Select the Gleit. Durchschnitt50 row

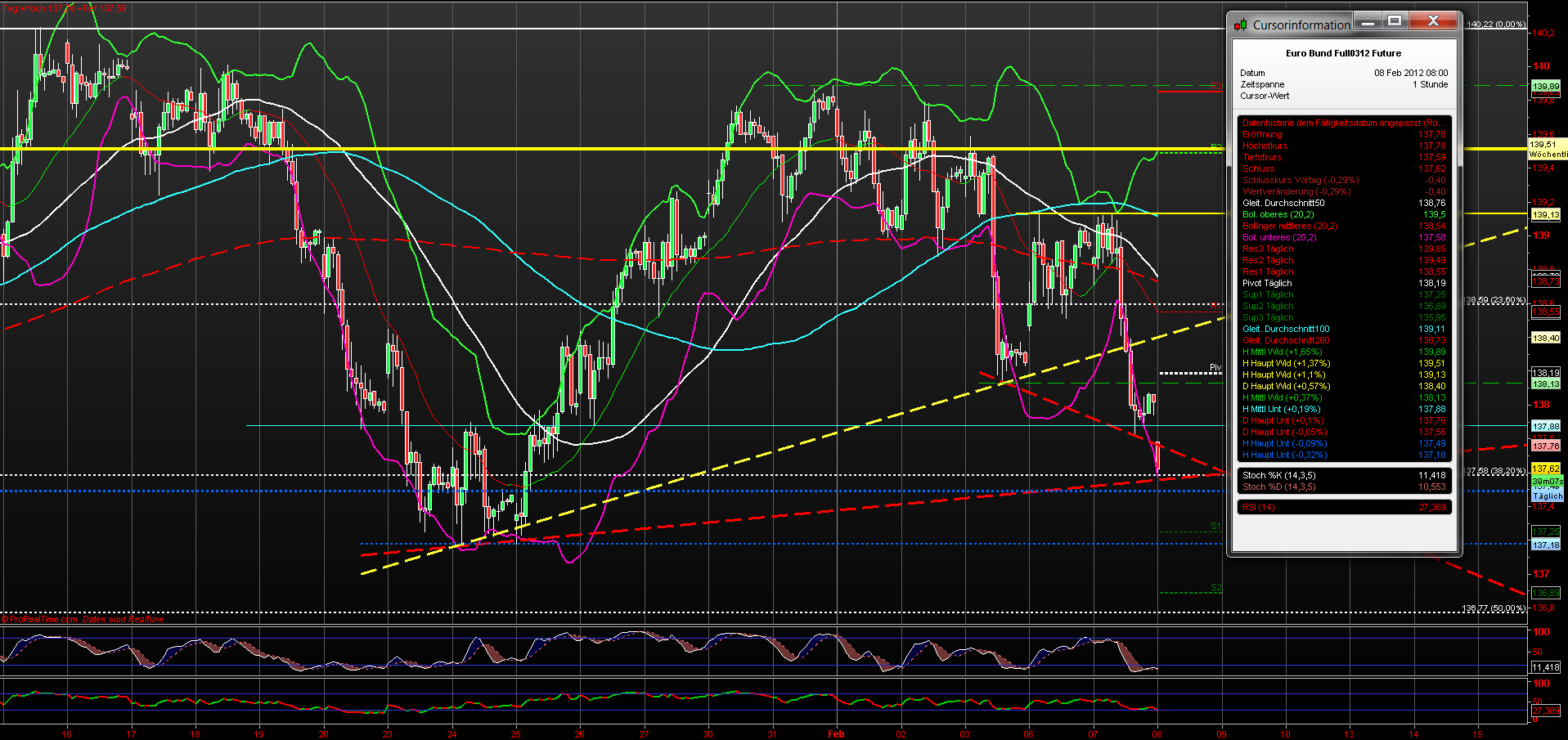coord(1343,203)
